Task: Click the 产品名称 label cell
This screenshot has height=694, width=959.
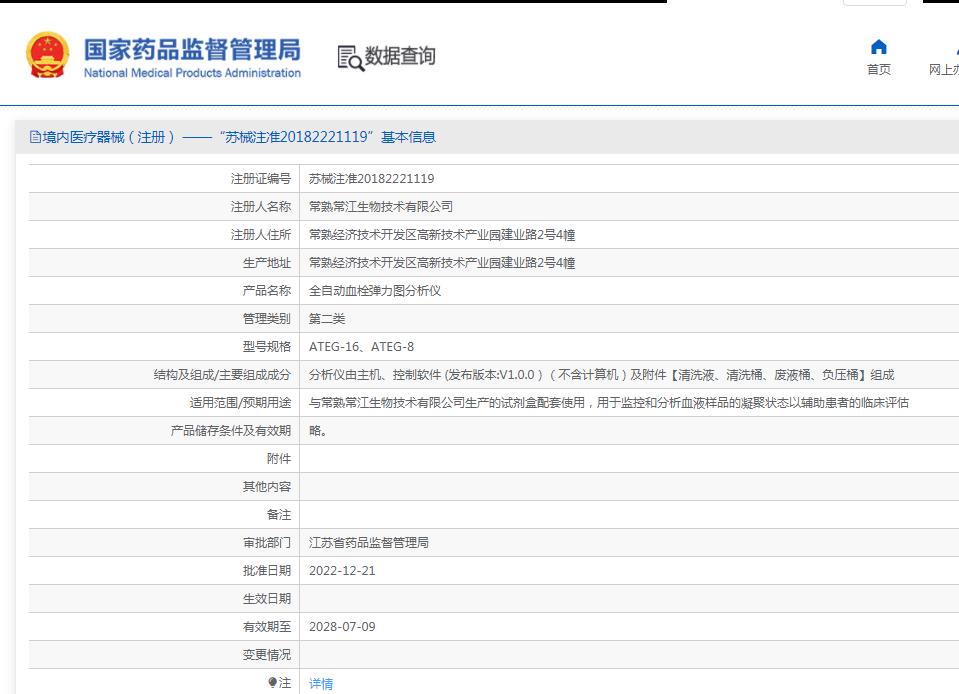Action: coord(164,290)
